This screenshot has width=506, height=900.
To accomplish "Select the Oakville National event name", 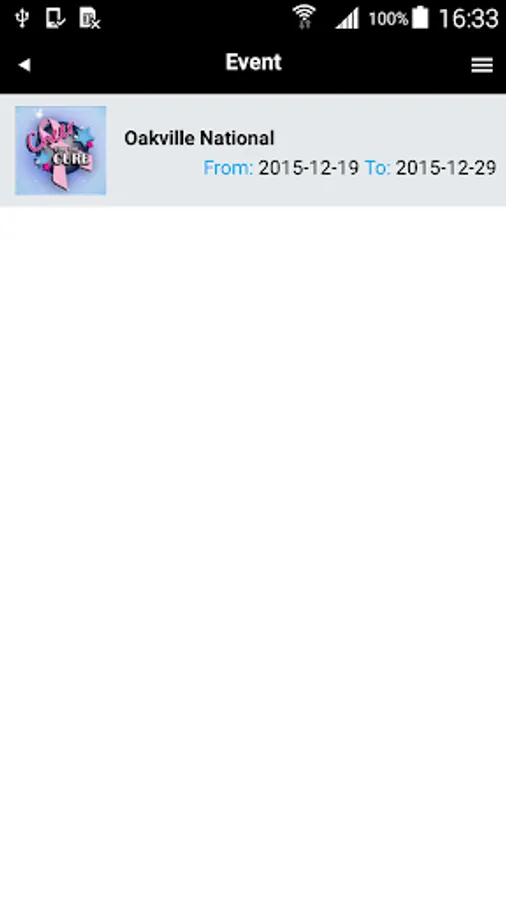I will click(x=199, y=138).
